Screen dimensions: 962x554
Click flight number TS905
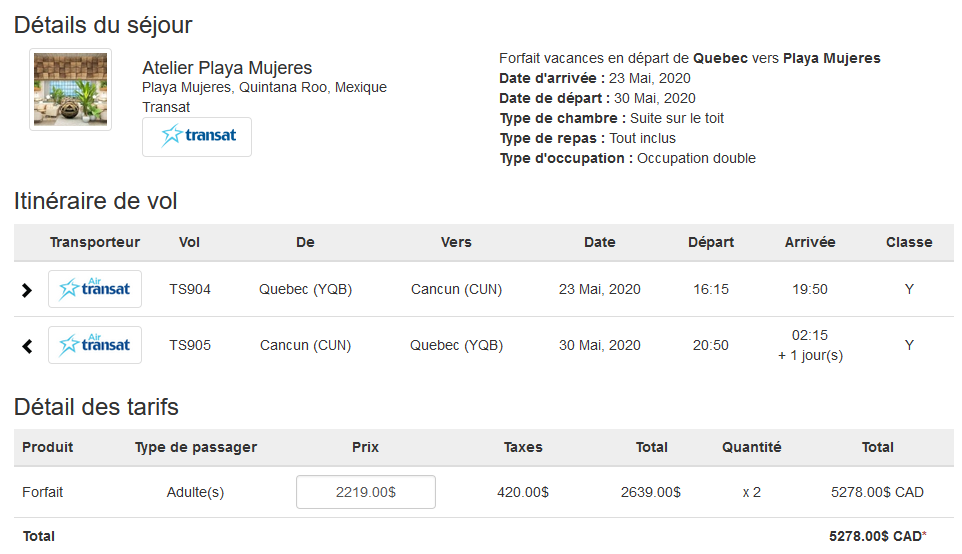(190, 345)
